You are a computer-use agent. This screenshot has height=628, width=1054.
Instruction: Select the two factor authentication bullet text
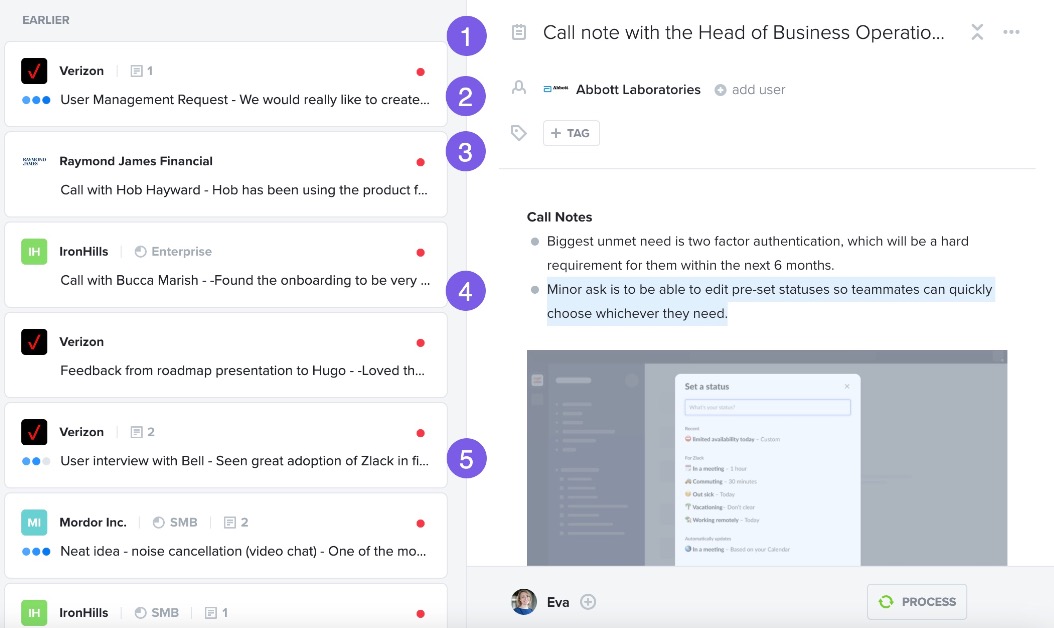coord(758,253)
